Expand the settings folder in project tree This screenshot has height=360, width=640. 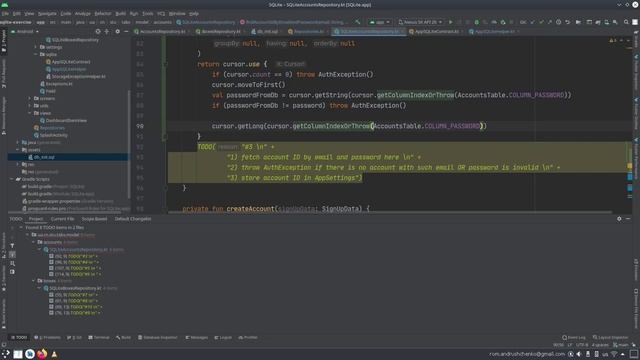(36, 47)
